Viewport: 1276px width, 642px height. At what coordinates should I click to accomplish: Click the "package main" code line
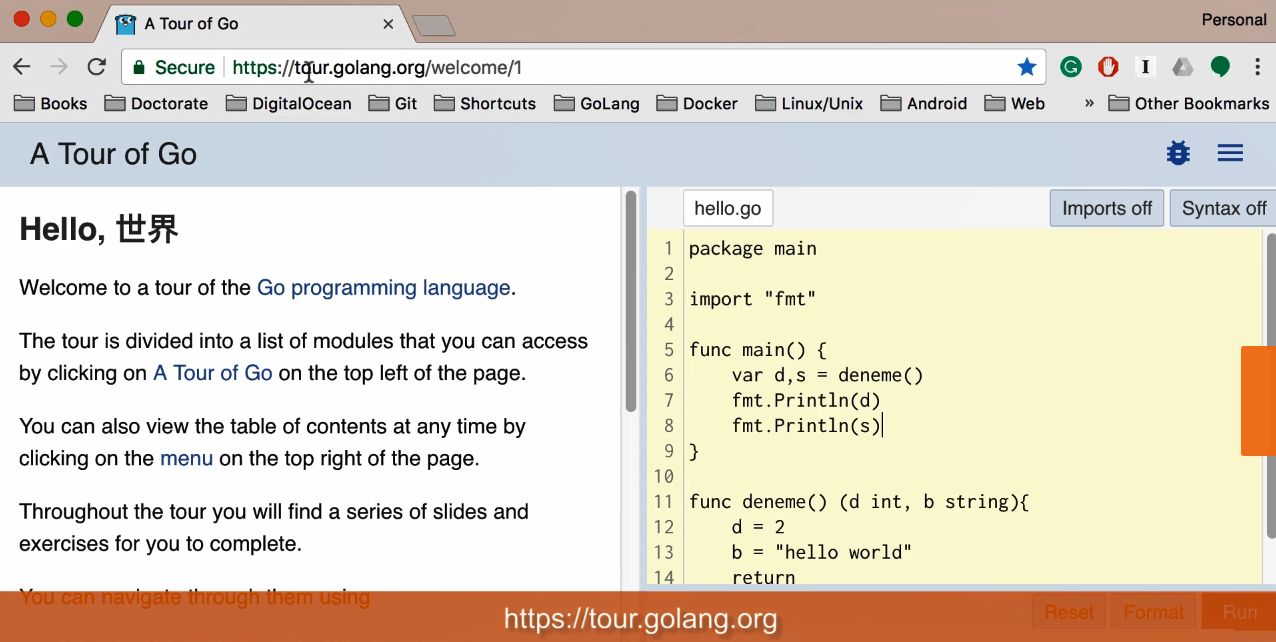tap(753, 249)
